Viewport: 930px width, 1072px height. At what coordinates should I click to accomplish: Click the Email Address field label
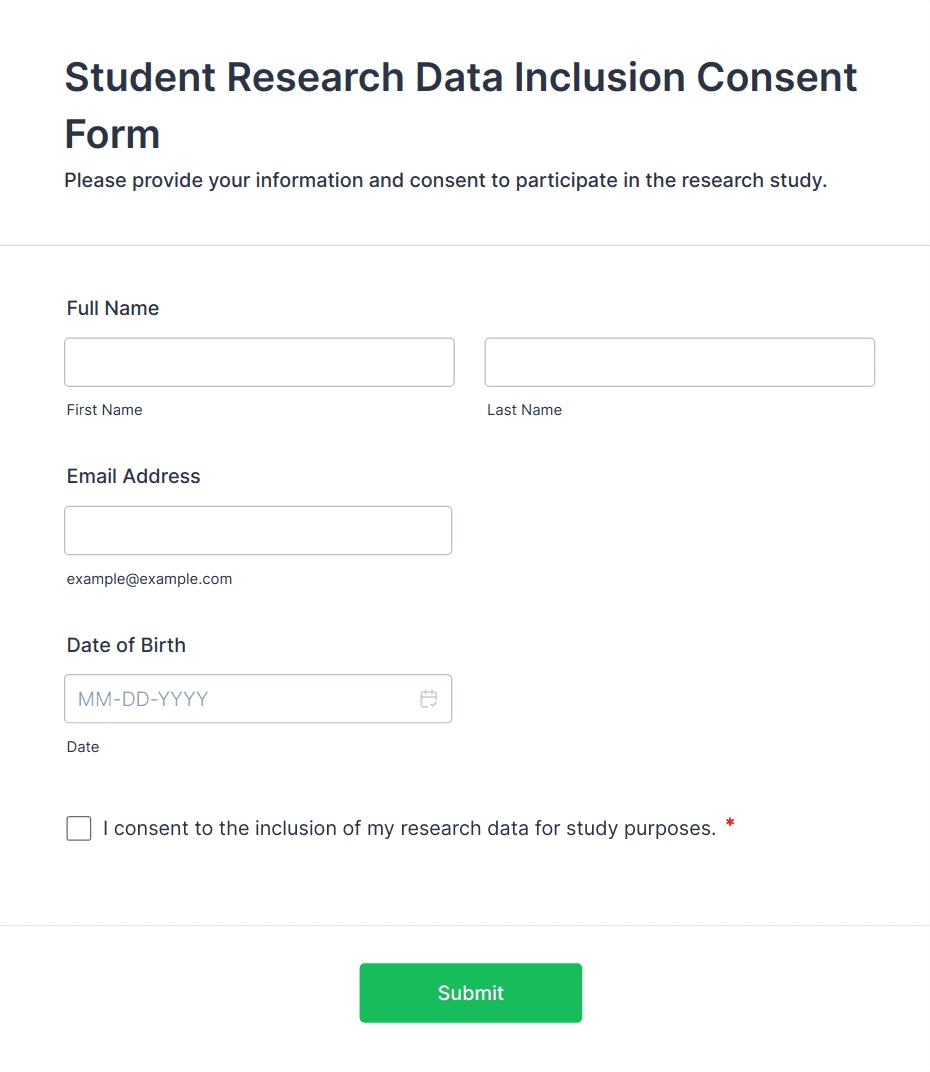pyautogui.click(x=134, y=476)
